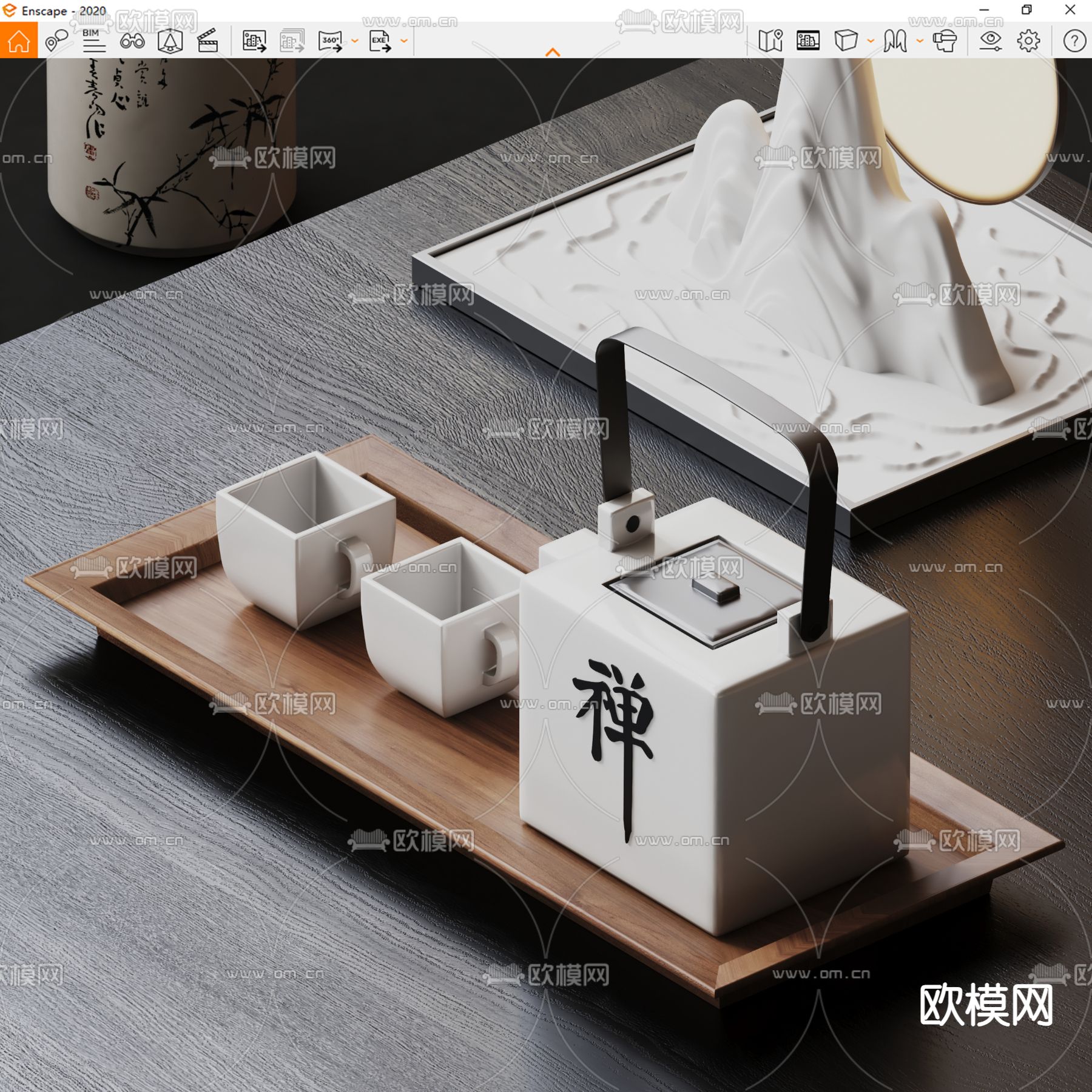Start a batch rendering export
The height and width of the screenshot is (1092, 1092).
tap(291, 41)
